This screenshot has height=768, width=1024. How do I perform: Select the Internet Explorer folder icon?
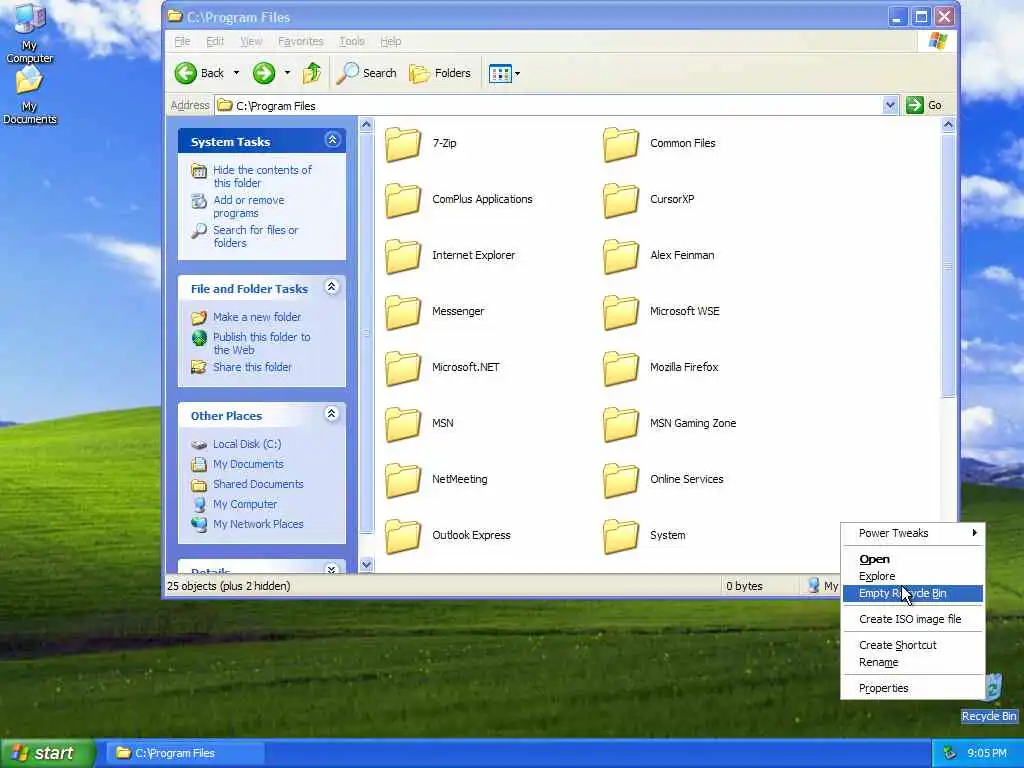click(403, 256)
